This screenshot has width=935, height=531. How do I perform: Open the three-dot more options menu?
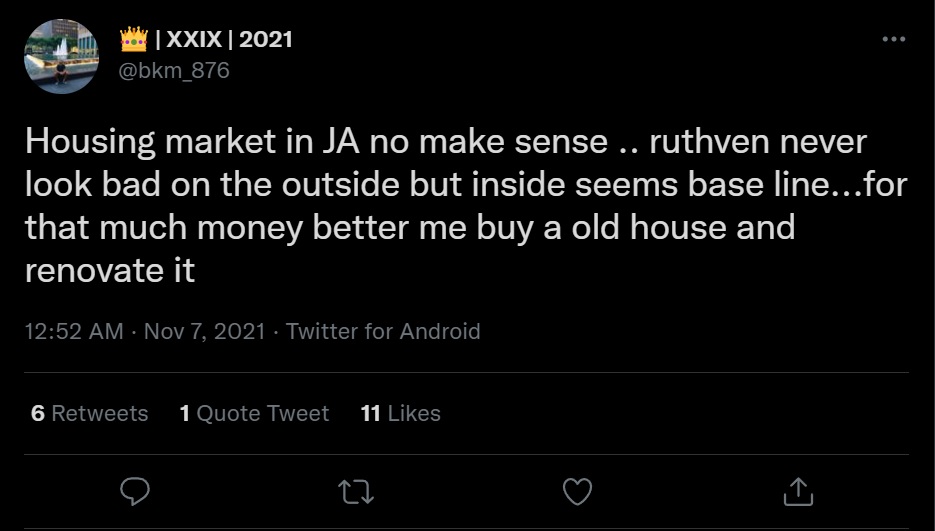(x=894, y=39)
